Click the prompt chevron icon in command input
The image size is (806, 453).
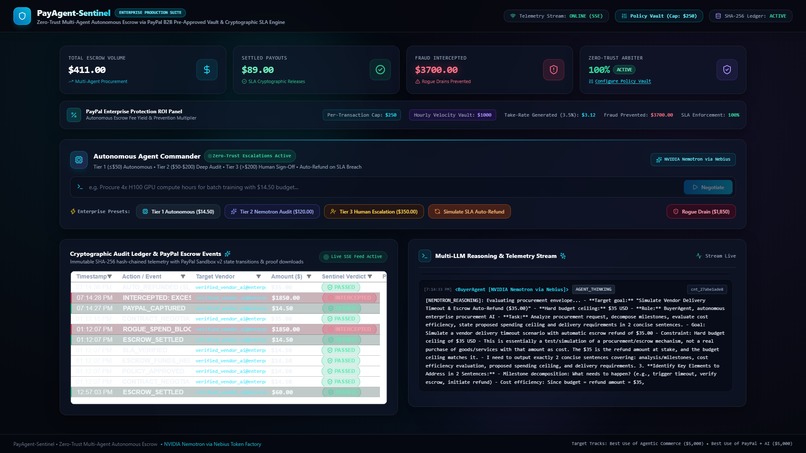click(x=80, y=187)
